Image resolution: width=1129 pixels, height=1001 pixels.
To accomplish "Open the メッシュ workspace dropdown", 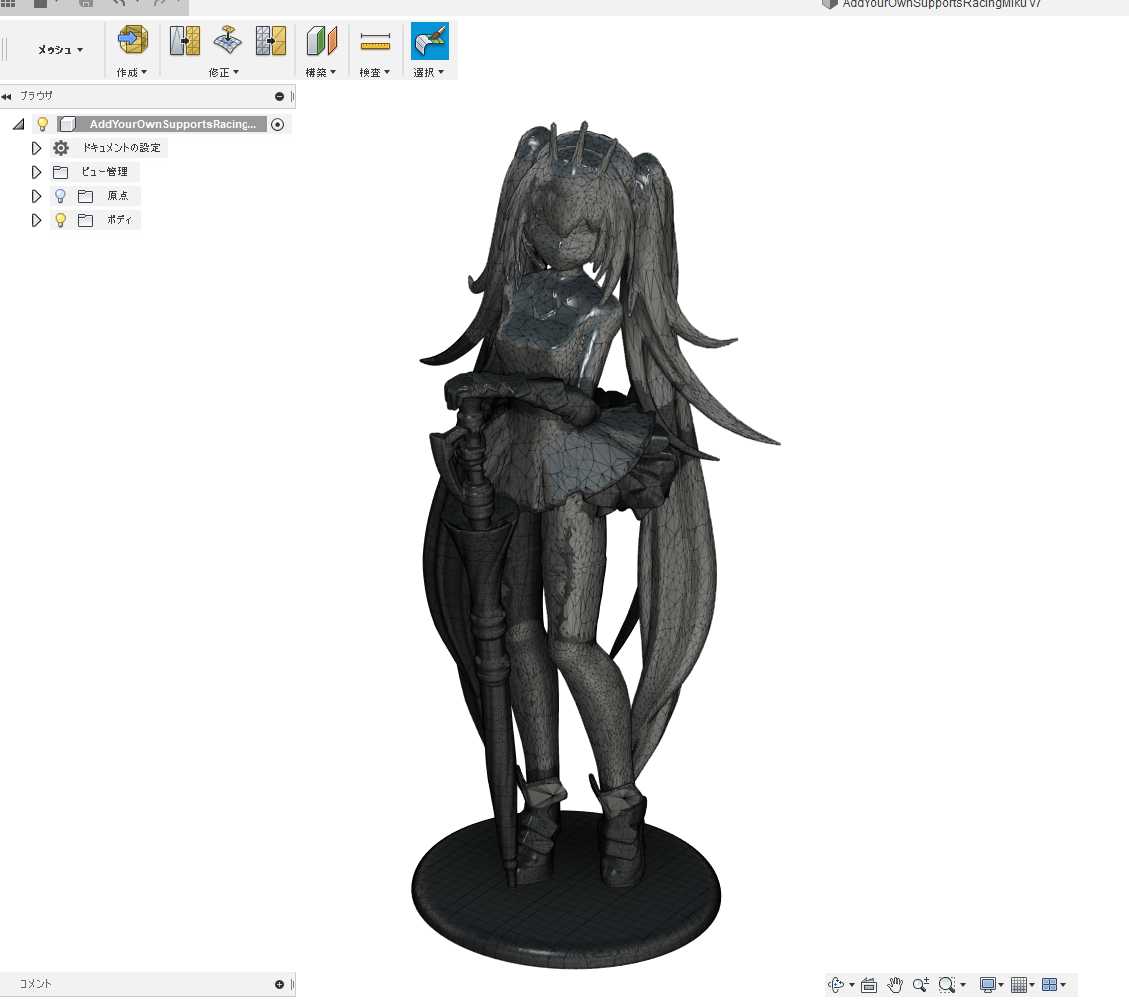I will point(60,50).
